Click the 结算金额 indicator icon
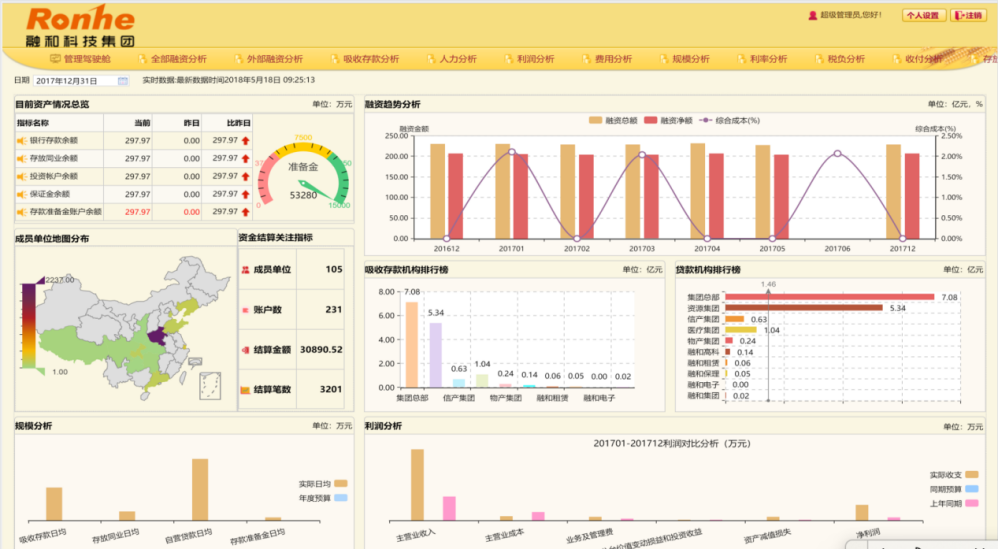Screen dimensions: 998x549 245,350
